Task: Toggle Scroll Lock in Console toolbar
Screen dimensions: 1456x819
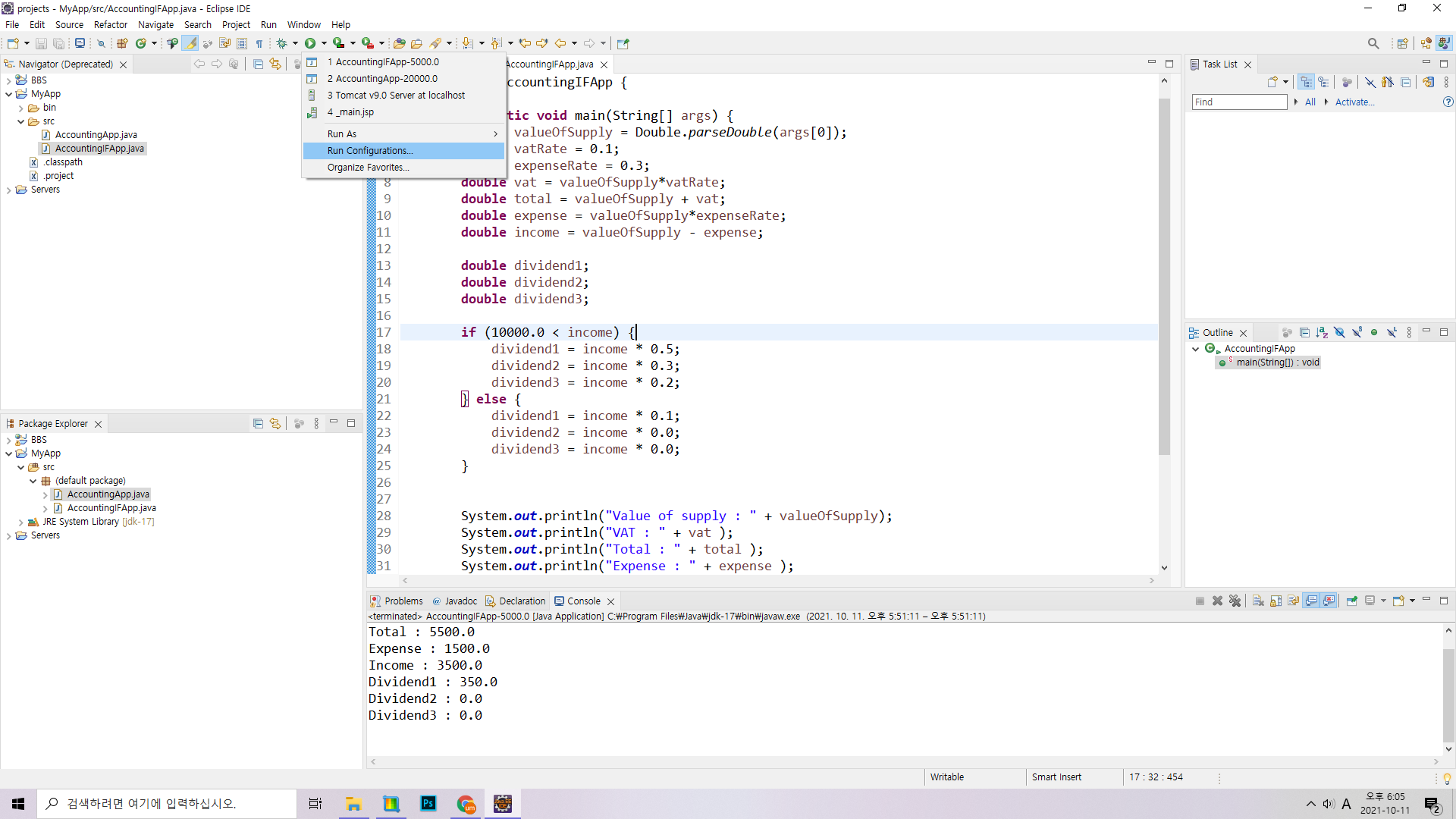Action: point(1276,601)
